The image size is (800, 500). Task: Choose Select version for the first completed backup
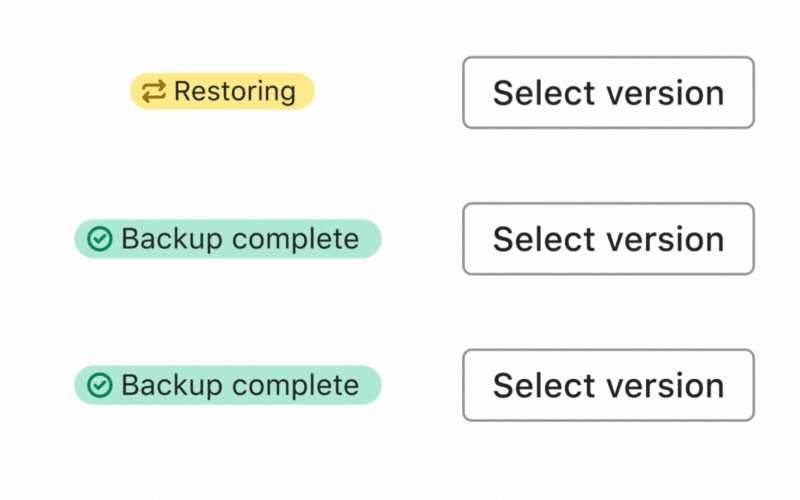[608, 239]
